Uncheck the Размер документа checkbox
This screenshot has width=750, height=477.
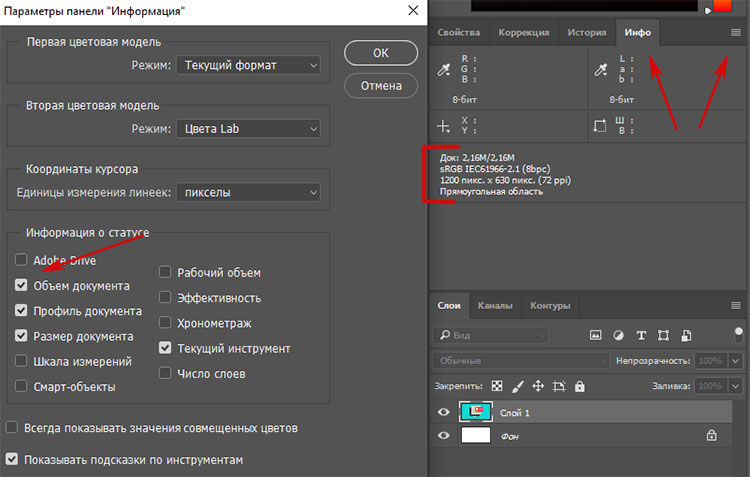pyautogui.click(x=21, y=336)
